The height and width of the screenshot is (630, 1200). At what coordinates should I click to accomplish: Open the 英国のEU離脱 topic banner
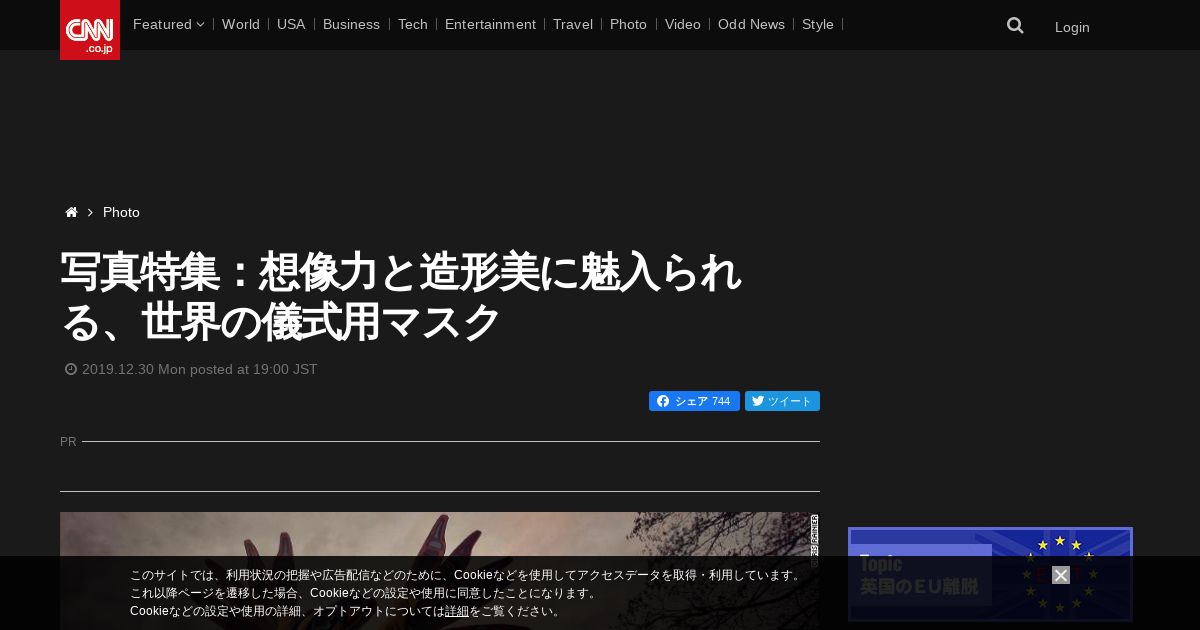990,575
